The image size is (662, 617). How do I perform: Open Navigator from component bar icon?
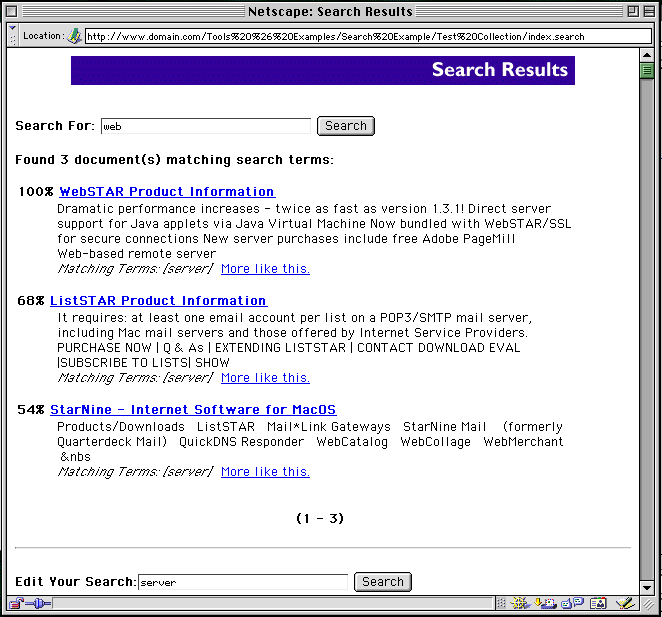pyautogui.click(x=520, y=603)
